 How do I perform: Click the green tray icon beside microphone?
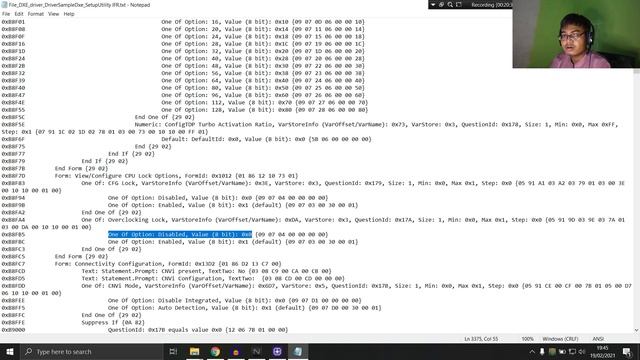pos(552,351)
